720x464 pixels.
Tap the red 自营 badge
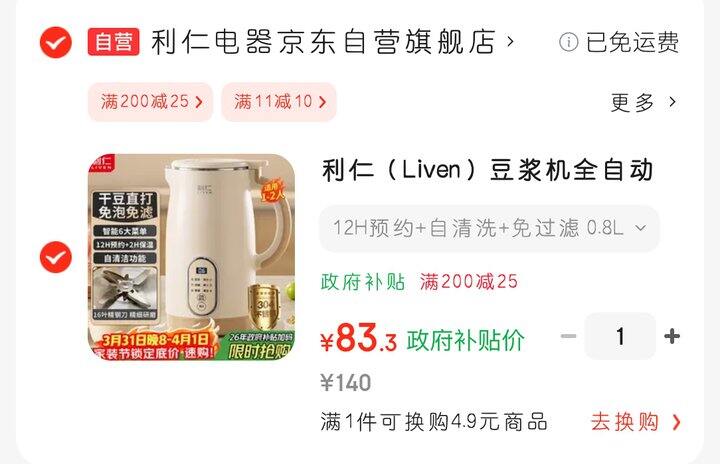(x=113, y=42)
